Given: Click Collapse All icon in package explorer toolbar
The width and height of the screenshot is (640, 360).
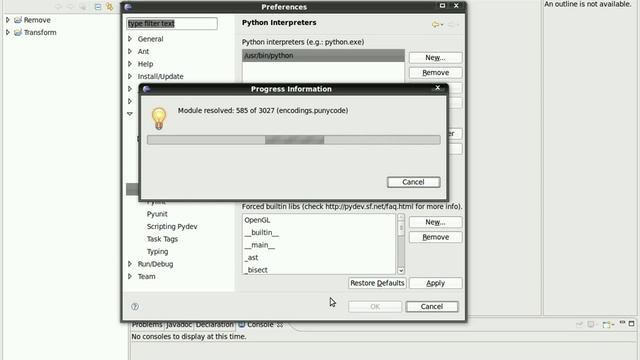Looking at the screenshot, I should 98,7.
